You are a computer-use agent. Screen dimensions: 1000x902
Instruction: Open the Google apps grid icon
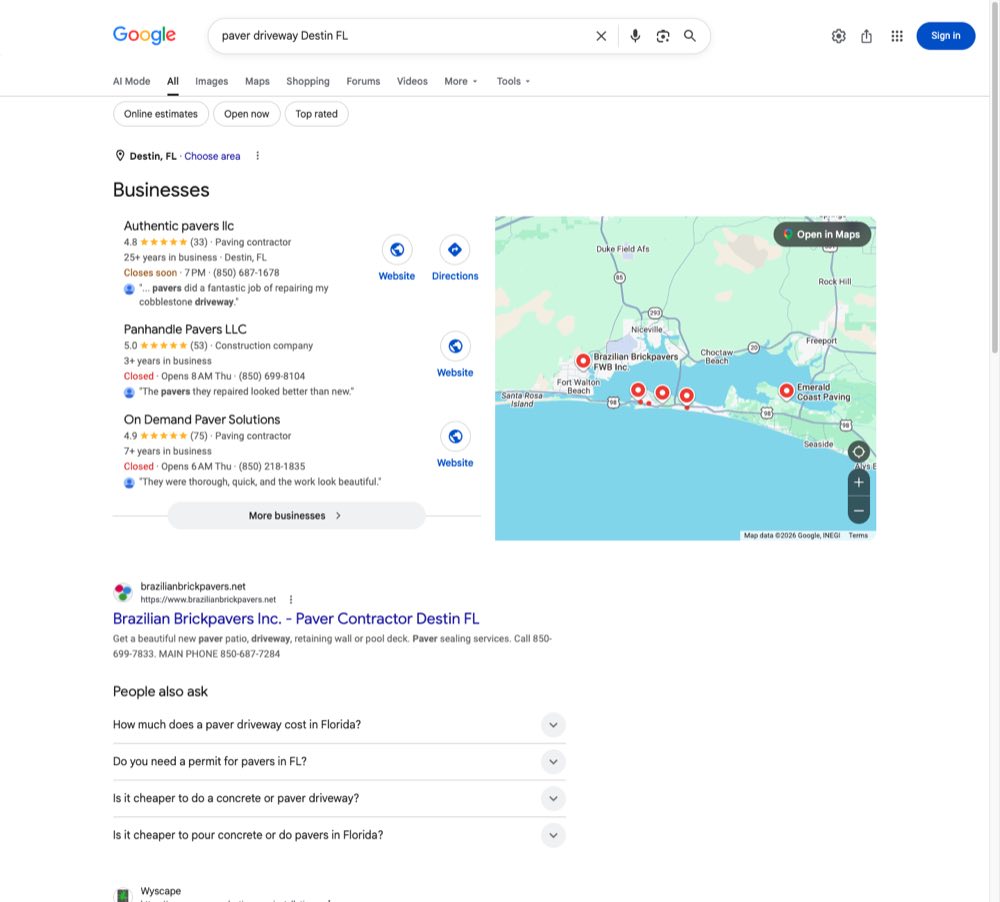tap(897, 36)
